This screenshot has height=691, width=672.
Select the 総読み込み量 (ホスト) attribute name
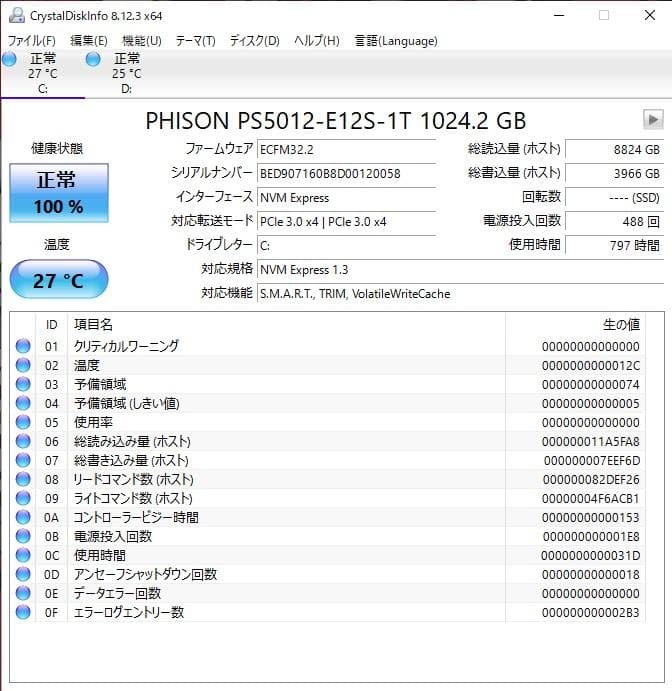(132, 441)
